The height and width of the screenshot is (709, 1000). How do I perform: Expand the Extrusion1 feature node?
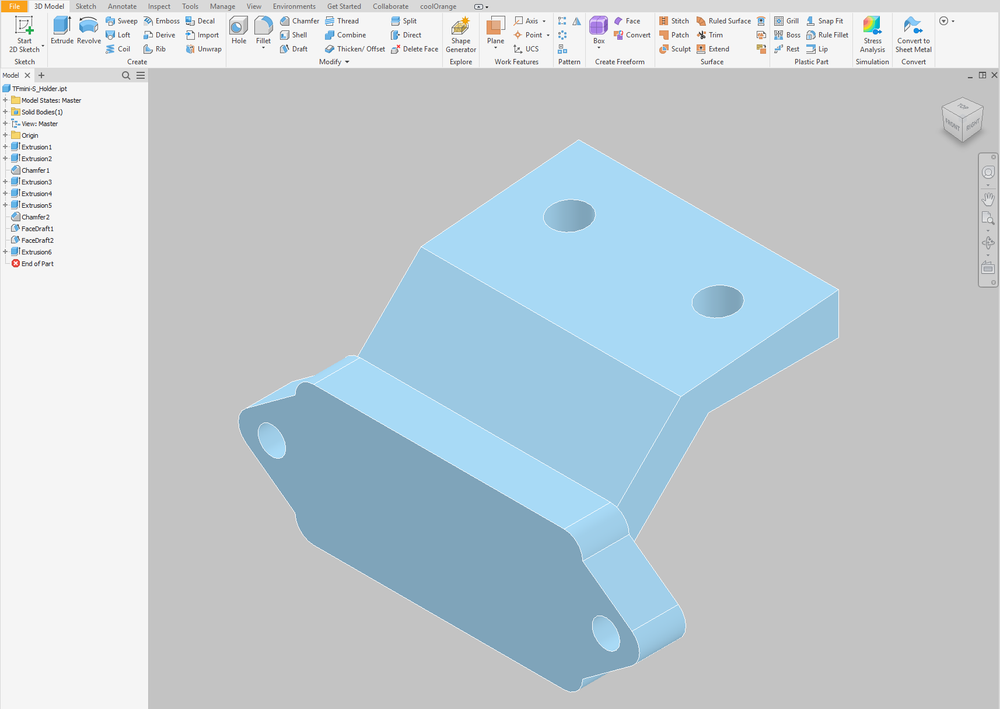coord(5,147)
